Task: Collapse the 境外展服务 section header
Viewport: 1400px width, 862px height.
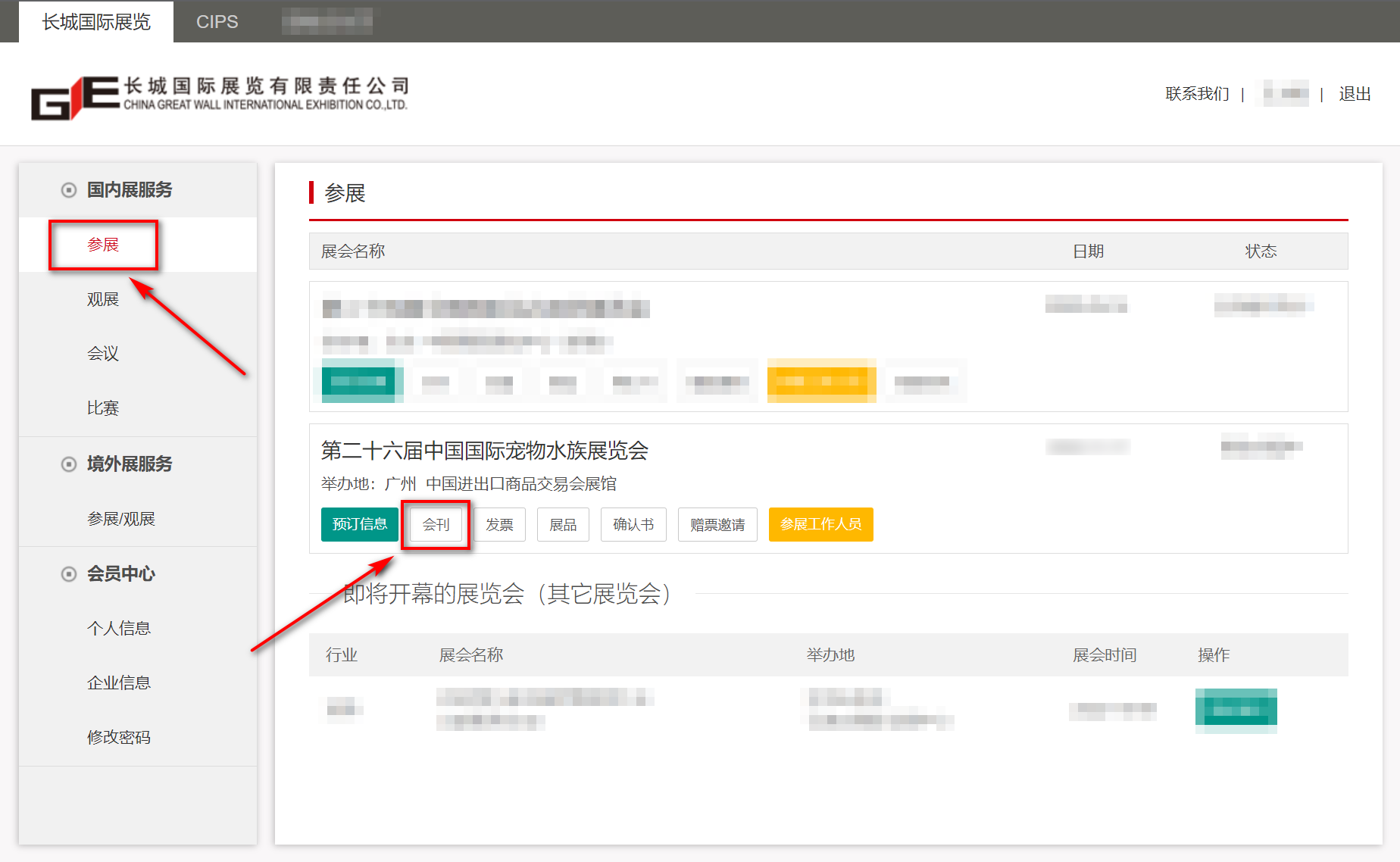Action: tap(138, 464)
